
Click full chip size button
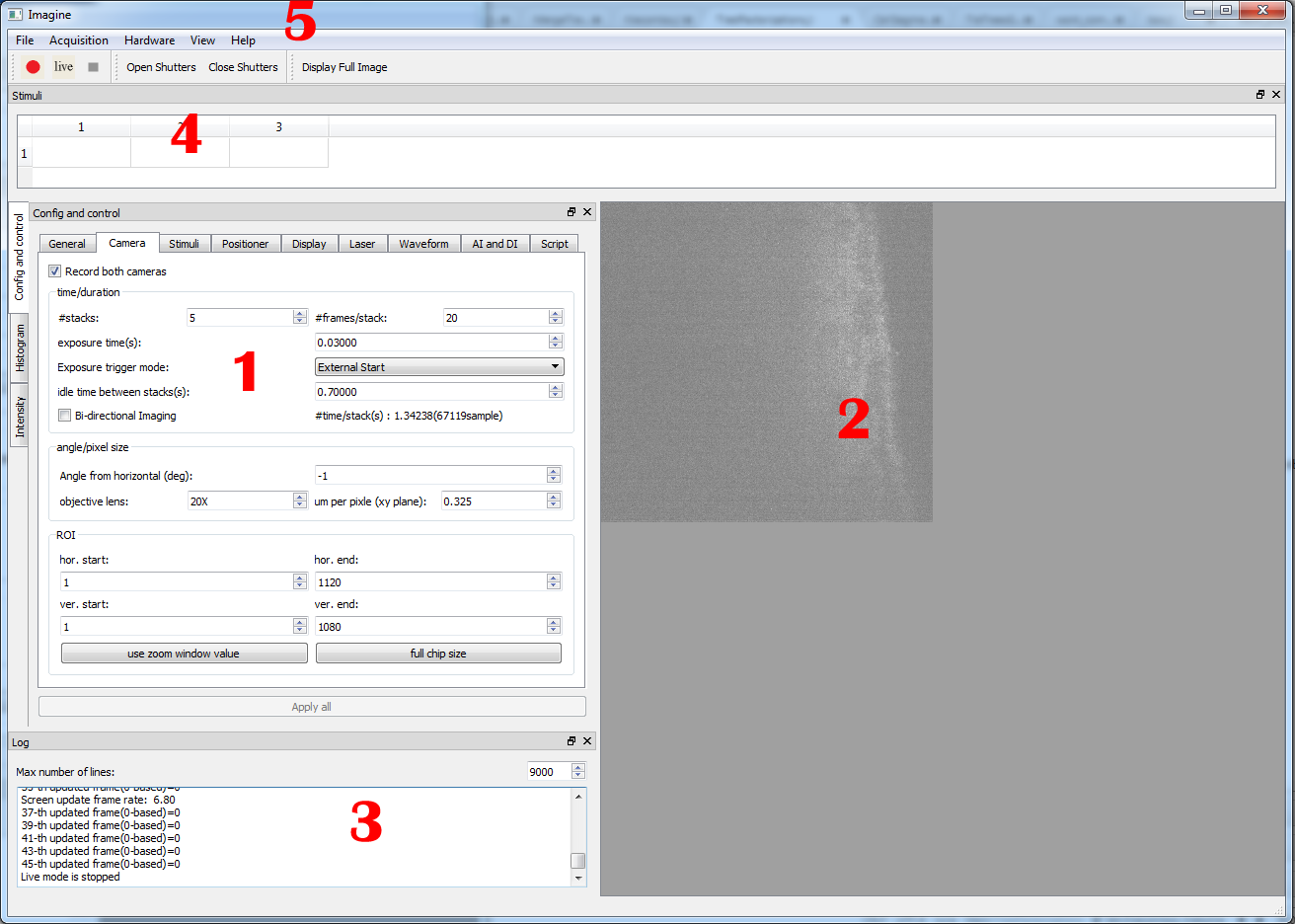pos(438,654)
